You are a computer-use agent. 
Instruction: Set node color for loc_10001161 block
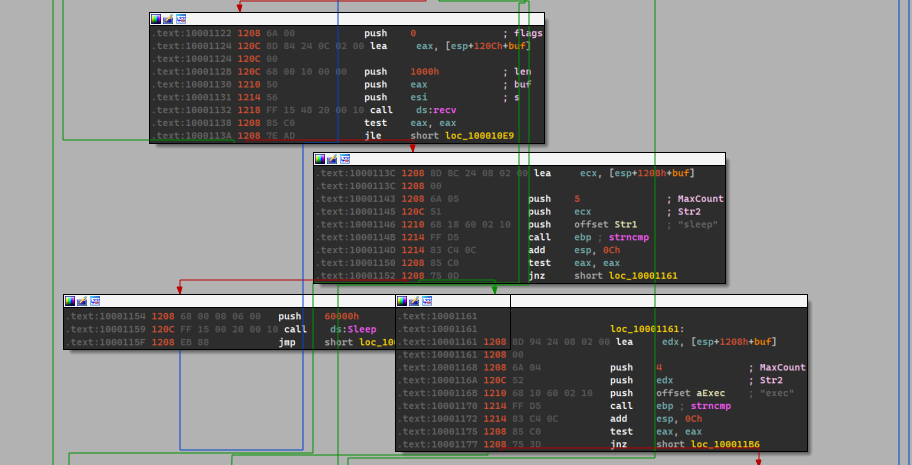pos(402,301)
